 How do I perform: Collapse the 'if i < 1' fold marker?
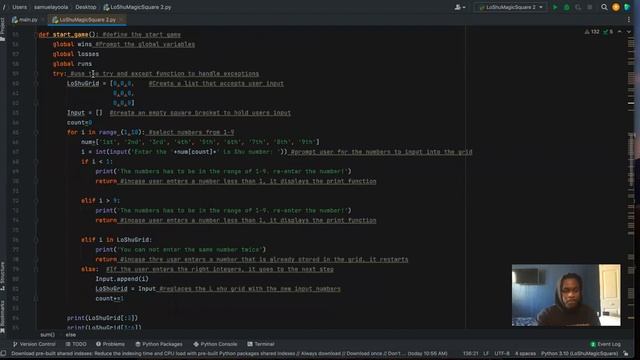pyautogui.click(x=36, y=162)
